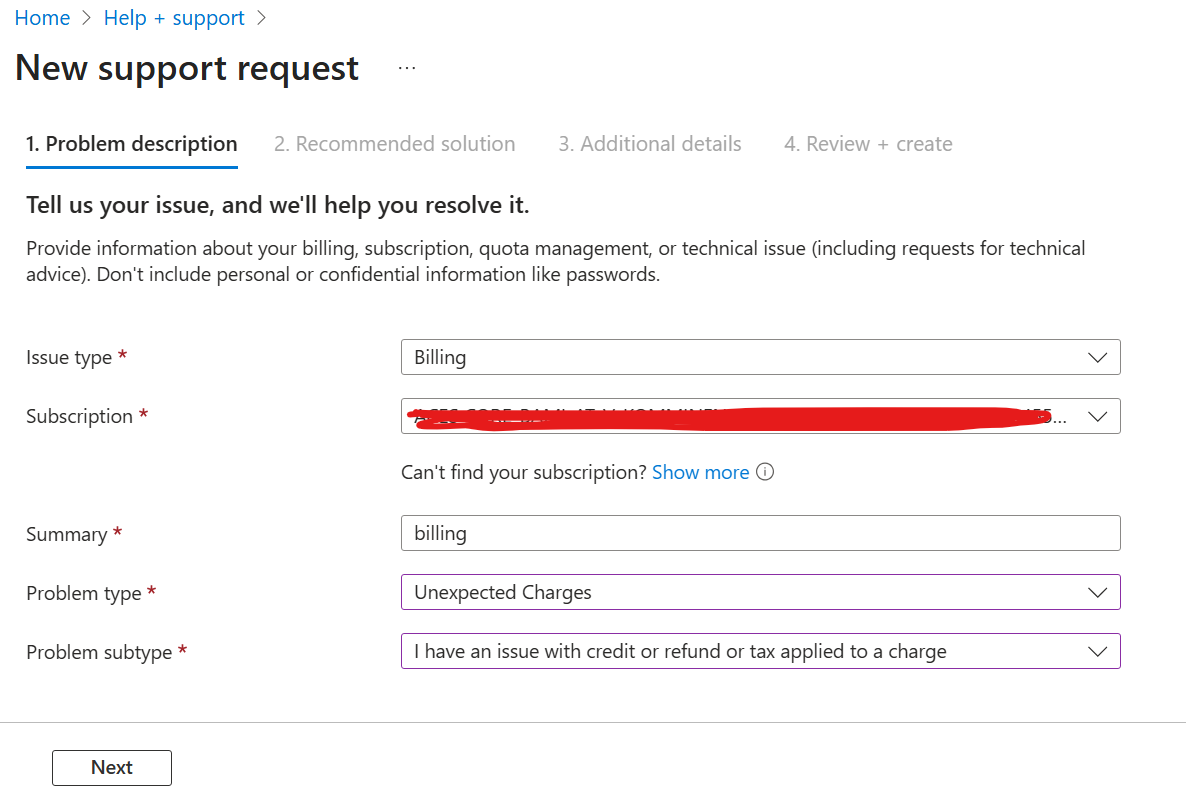Open the Review + create tab

coord(868,144)
